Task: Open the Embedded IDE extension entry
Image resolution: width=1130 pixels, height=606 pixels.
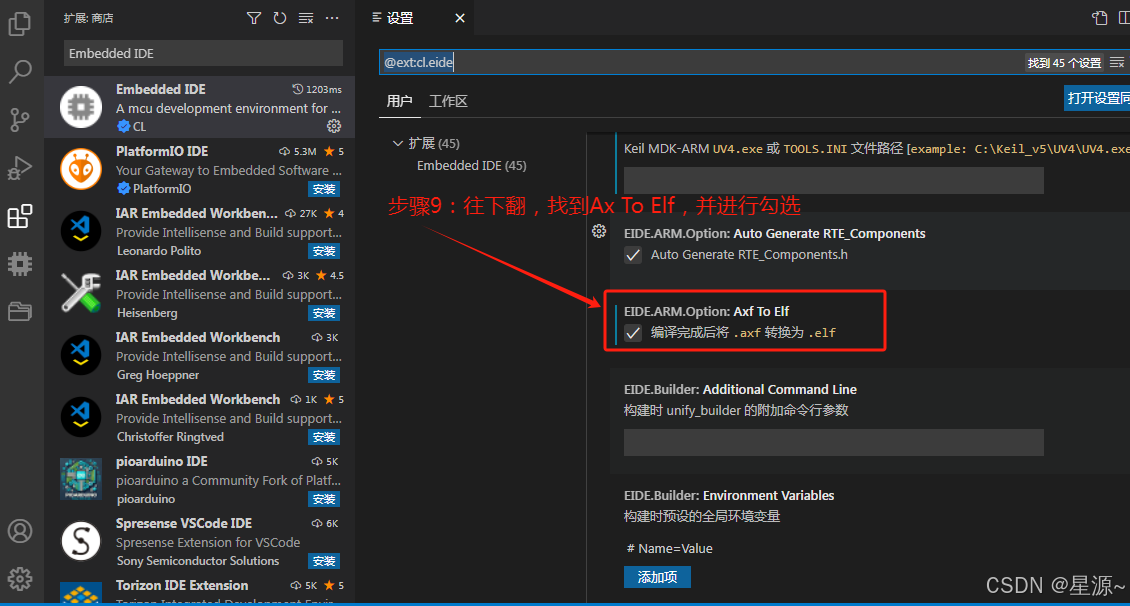Action: coord(200,107)
